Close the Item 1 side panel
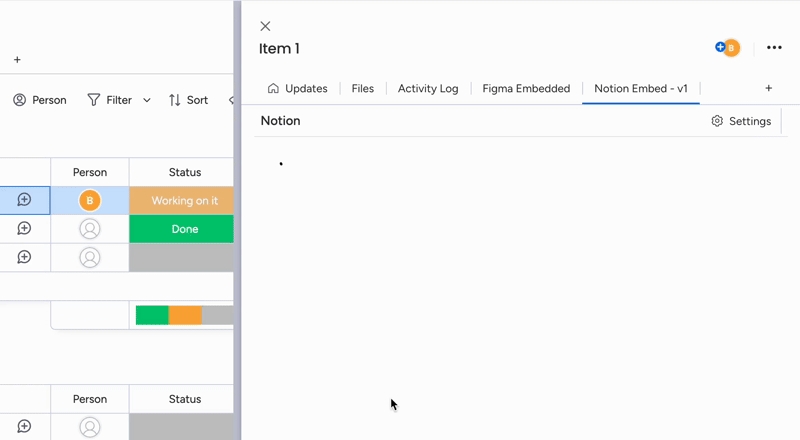The image size is (800, 440). coord(265,26)
